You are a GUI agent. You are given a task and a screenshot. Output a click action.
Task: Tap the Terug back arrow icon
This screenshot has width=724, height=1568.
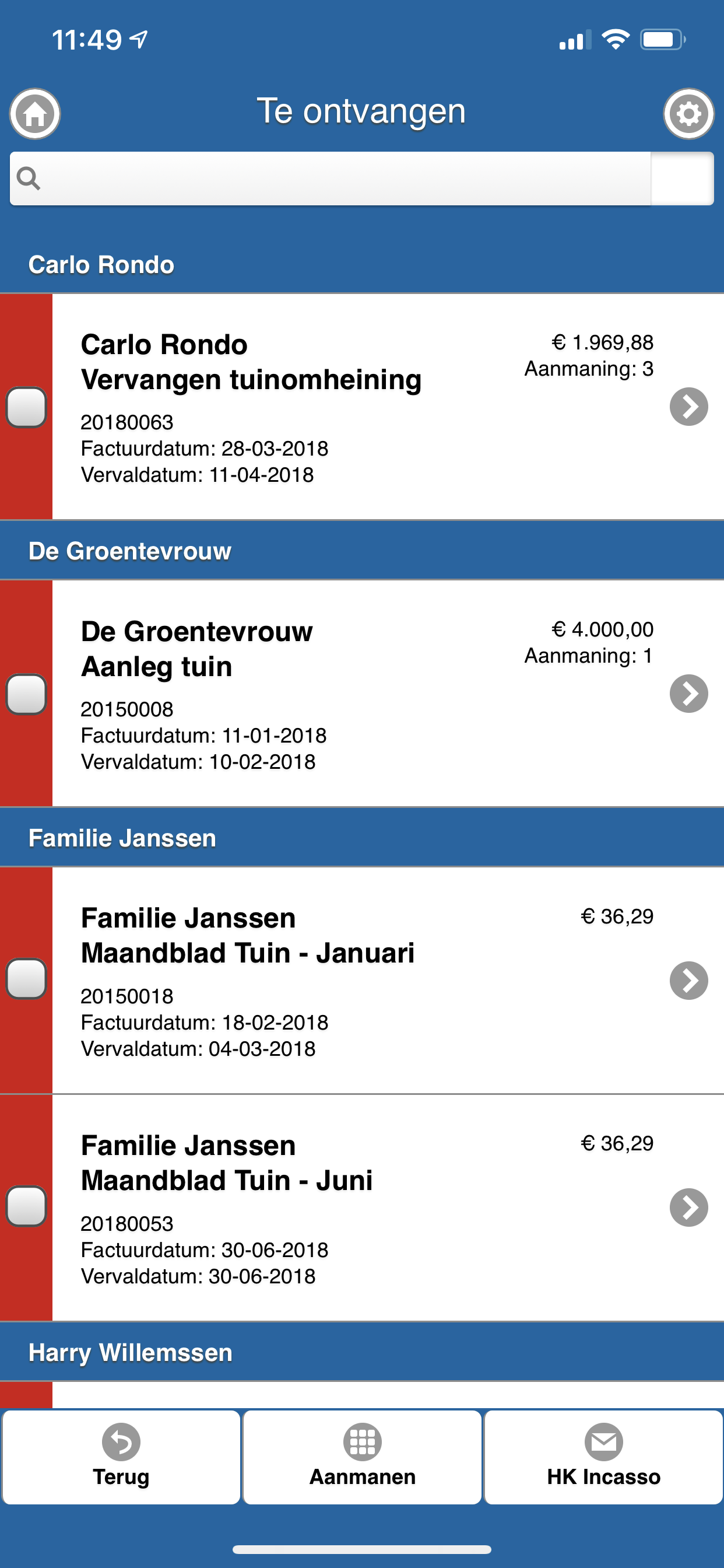tap(121, 1442)
